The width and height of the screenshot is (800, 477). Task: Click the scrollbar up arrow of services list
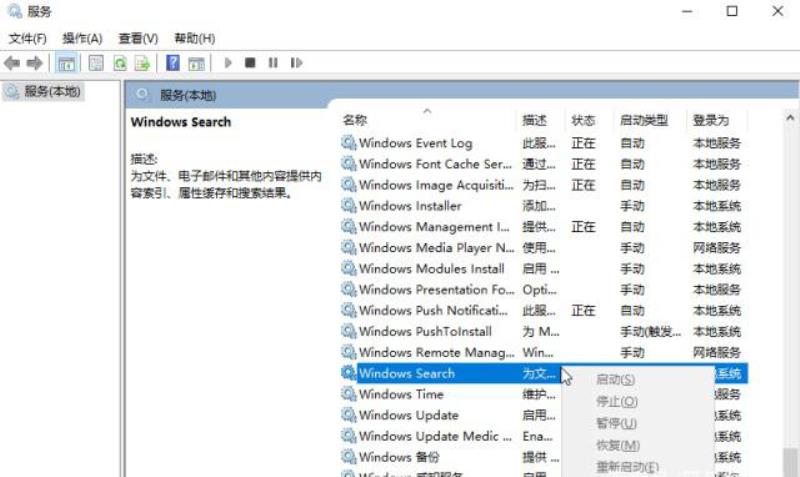(x=790, y=118)
